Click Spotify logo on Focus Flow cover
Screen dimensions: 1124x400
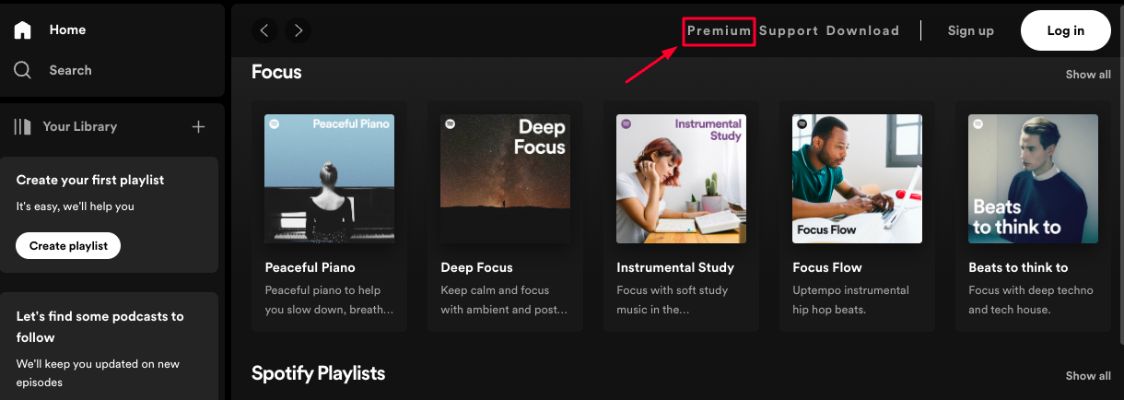click(x=802, y=124)
